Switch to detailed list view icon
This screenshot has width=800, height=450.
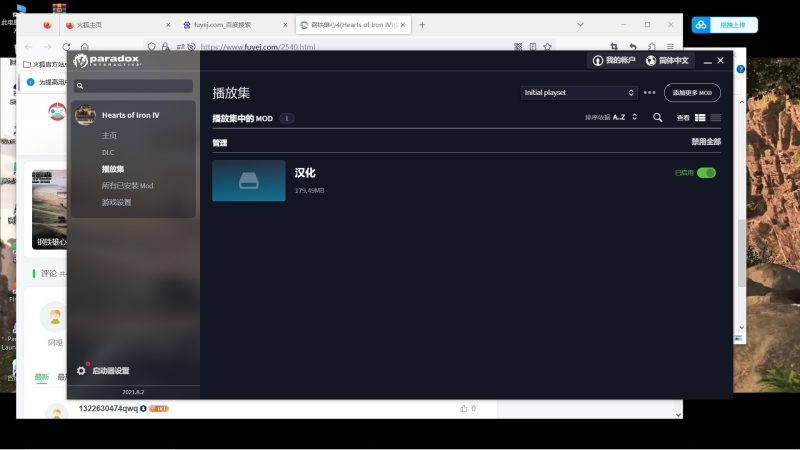tap(700, 118)
